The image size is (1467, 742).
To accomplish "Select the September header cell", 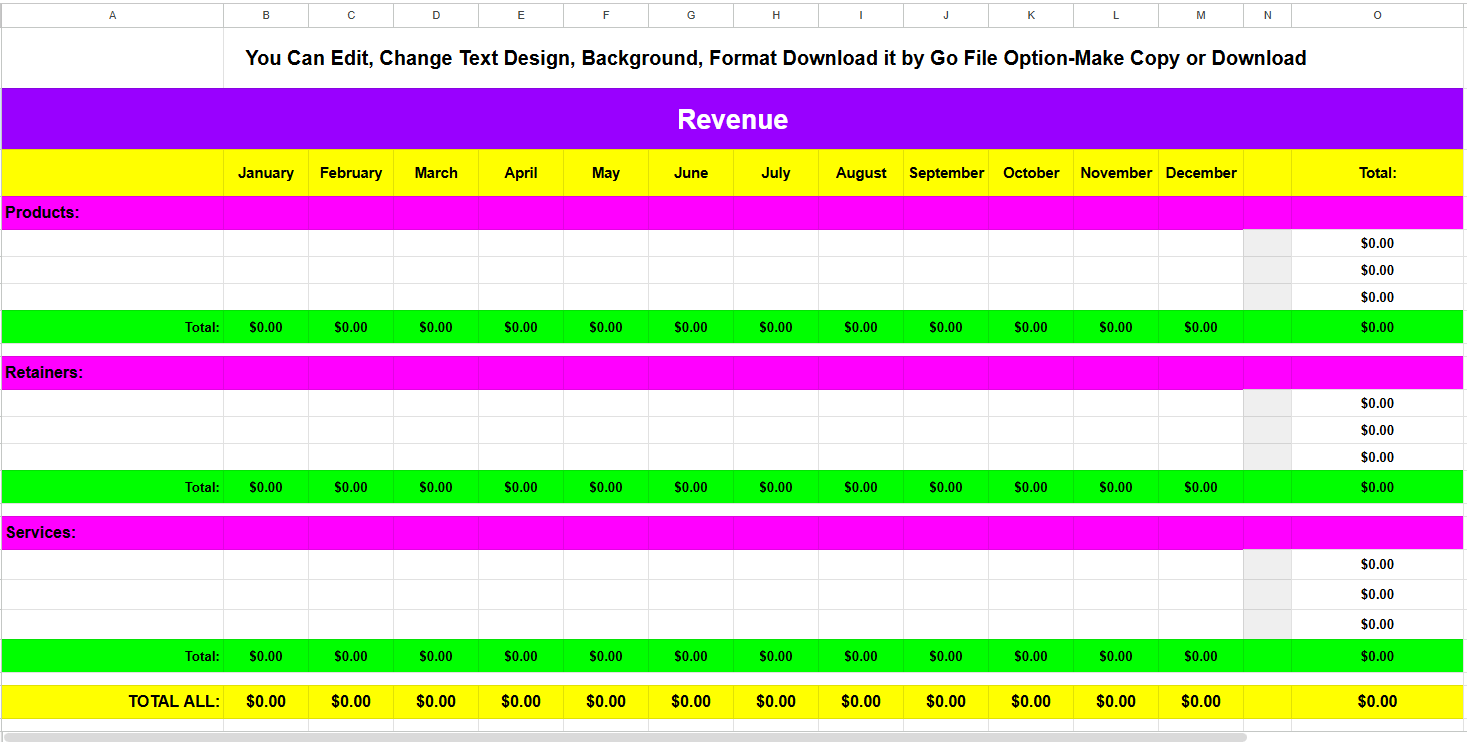I will pos(946,173).
